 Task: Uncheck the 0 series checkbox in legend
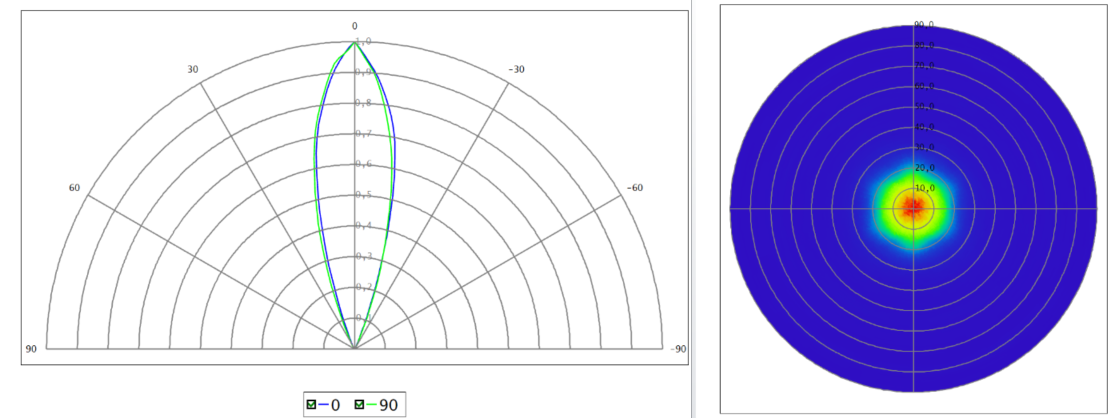[311, 405]
